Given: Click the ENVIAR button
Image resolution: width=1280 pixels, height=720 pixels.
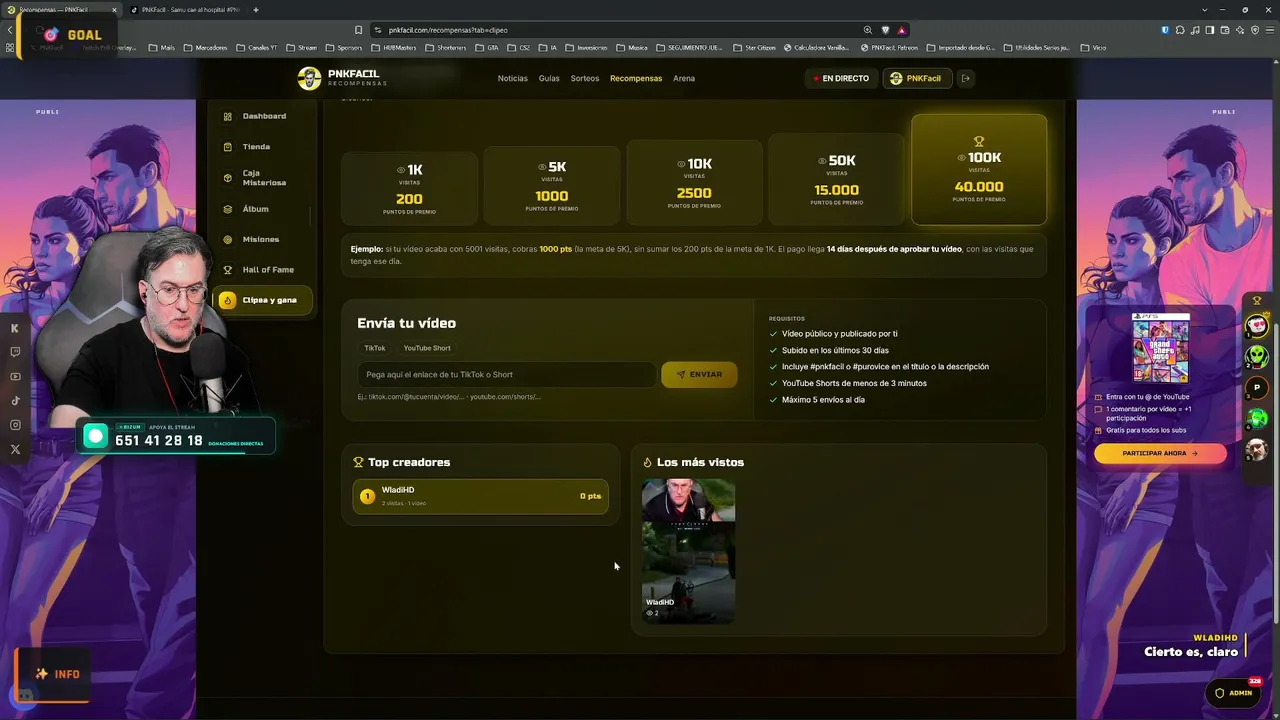Looking at the screenshot, I should 699,374.
